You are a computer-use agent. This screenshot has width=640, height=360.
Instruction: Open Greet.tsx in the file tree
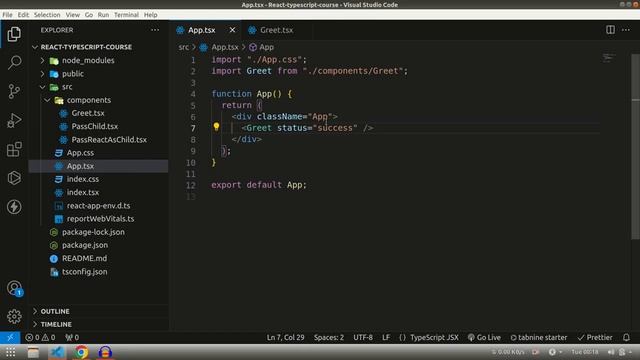click(88, 113)
